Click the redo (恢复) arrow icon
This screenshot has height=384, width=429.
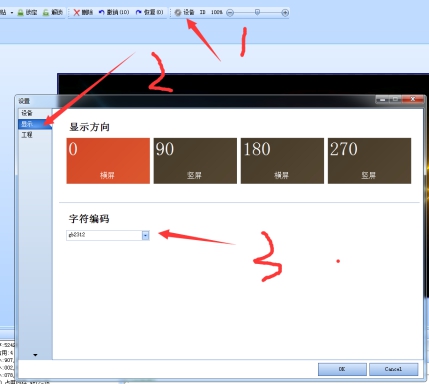pos(139,12)
